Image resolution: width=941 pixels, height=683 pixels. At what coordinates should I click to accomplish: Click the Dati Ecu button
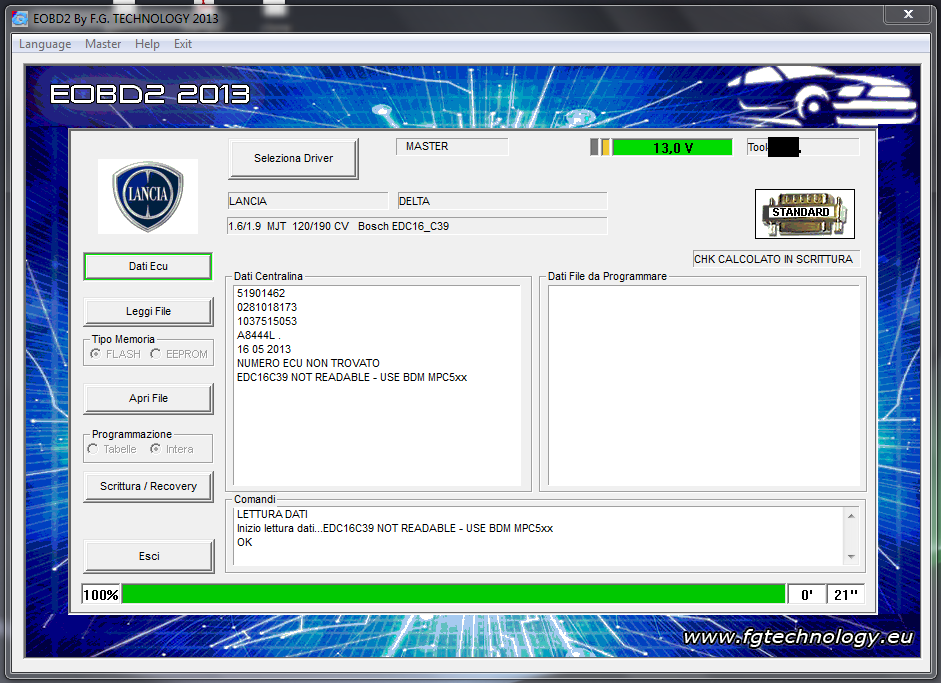pyautogui.click(x=148, y=266)
